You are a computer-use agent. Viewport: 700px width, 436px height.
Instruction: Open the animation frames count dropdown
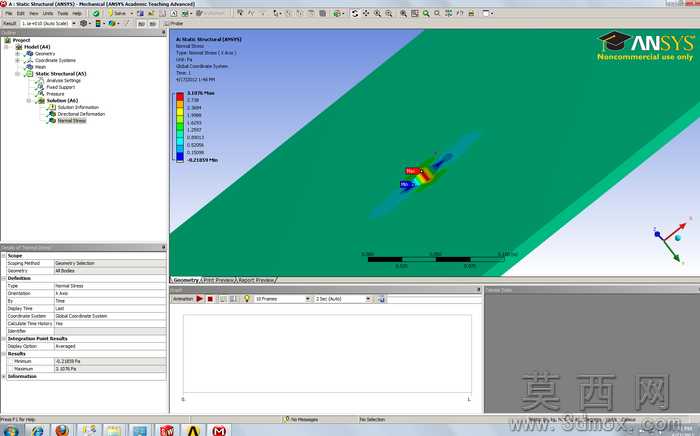click(308, 299)
